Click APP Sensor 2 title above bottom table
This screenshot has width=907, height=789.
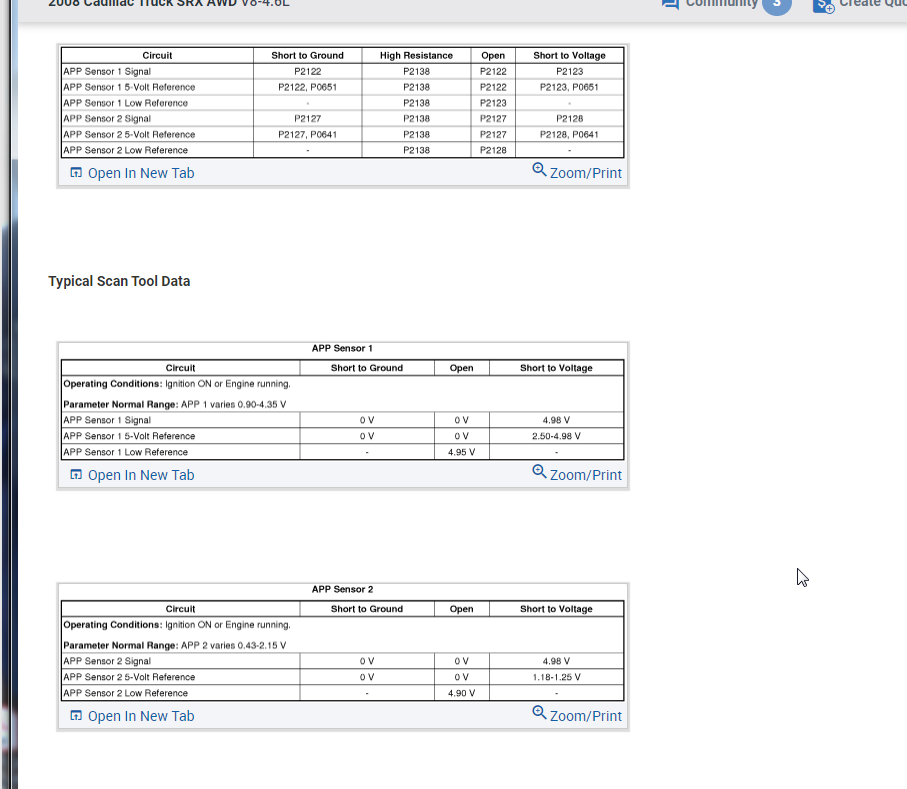coord(342,589)
